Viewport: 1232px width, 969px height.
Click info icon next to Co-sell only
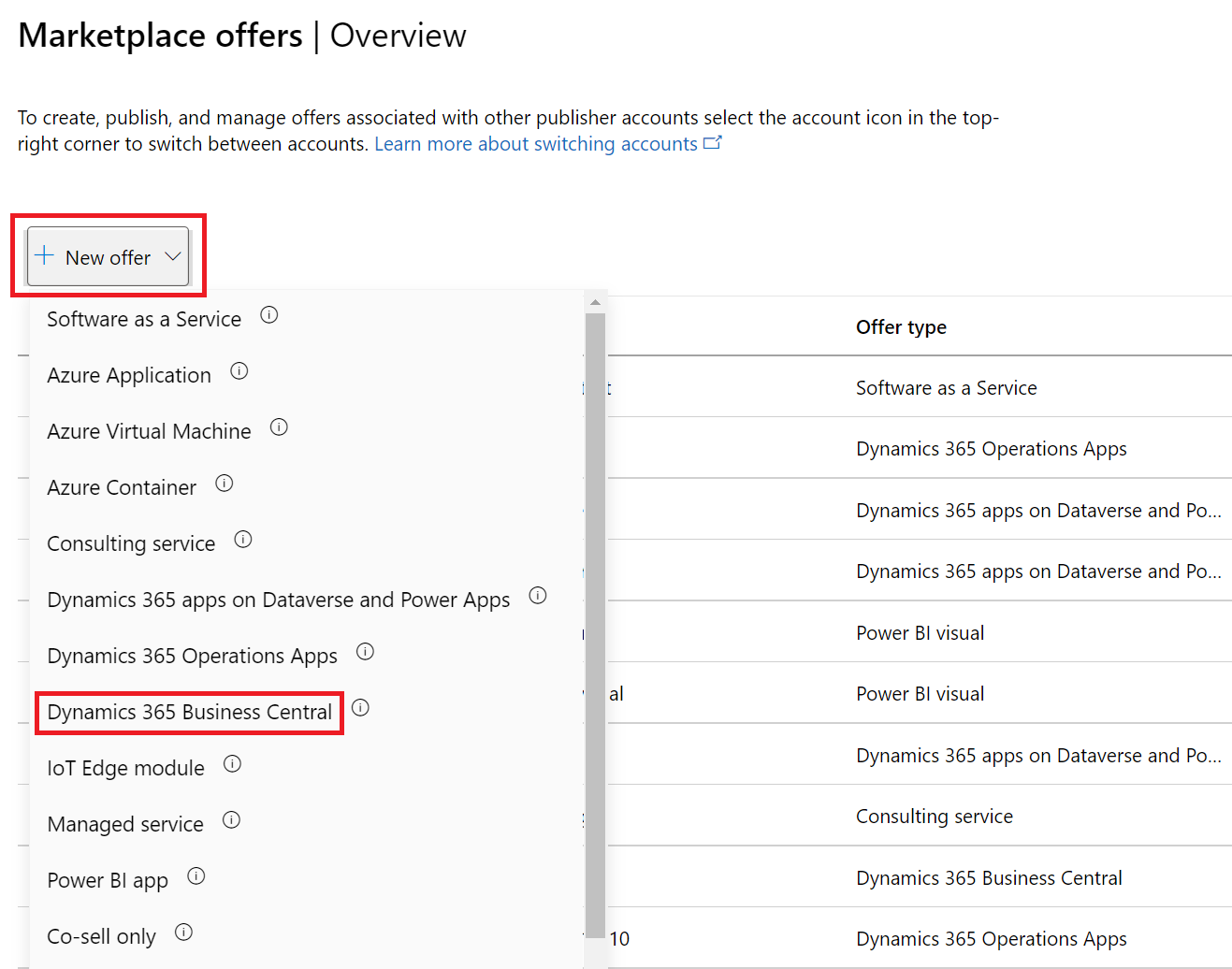click(184, 933)
